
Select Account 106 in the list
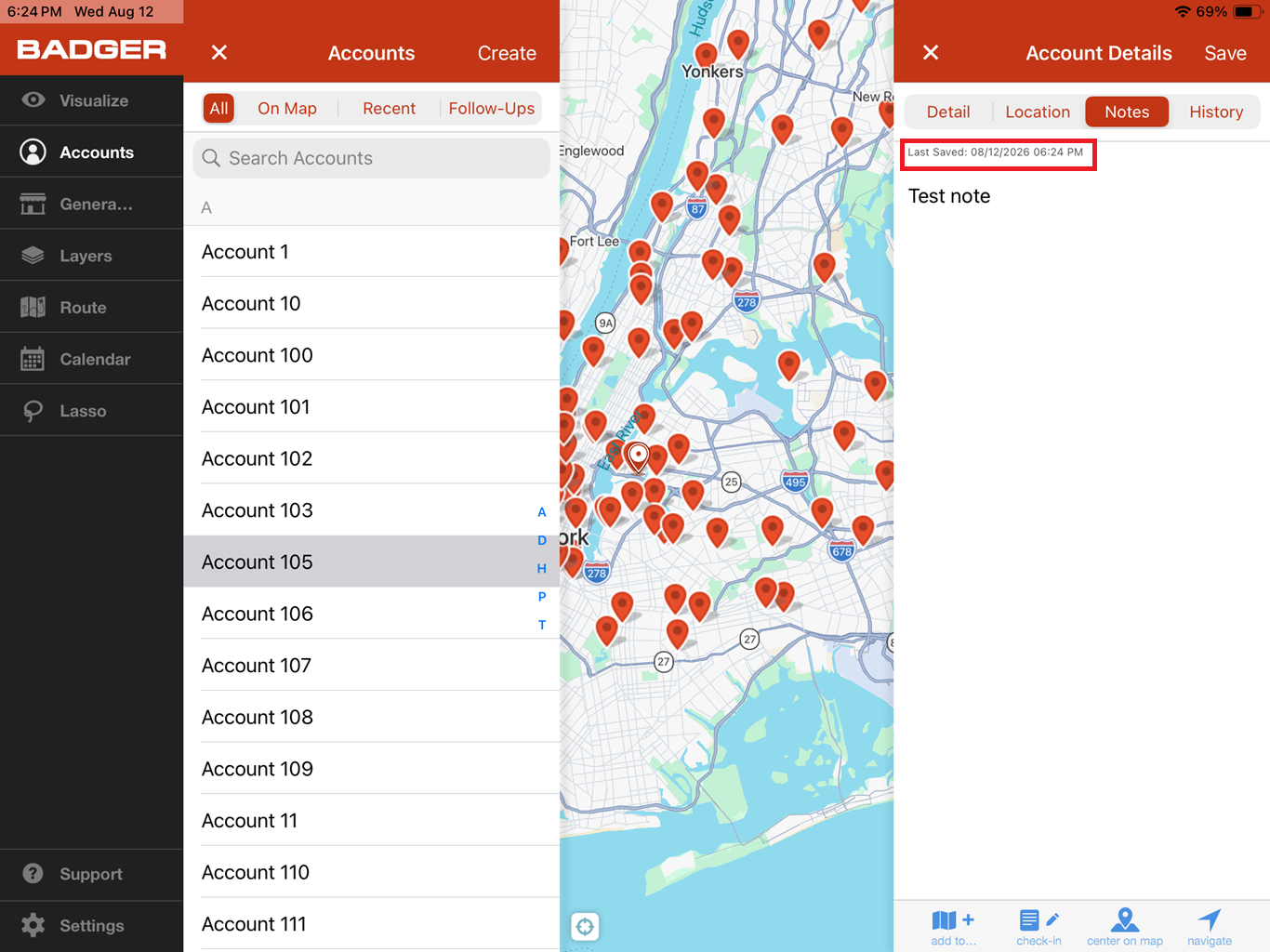click(x=371, y=614)
